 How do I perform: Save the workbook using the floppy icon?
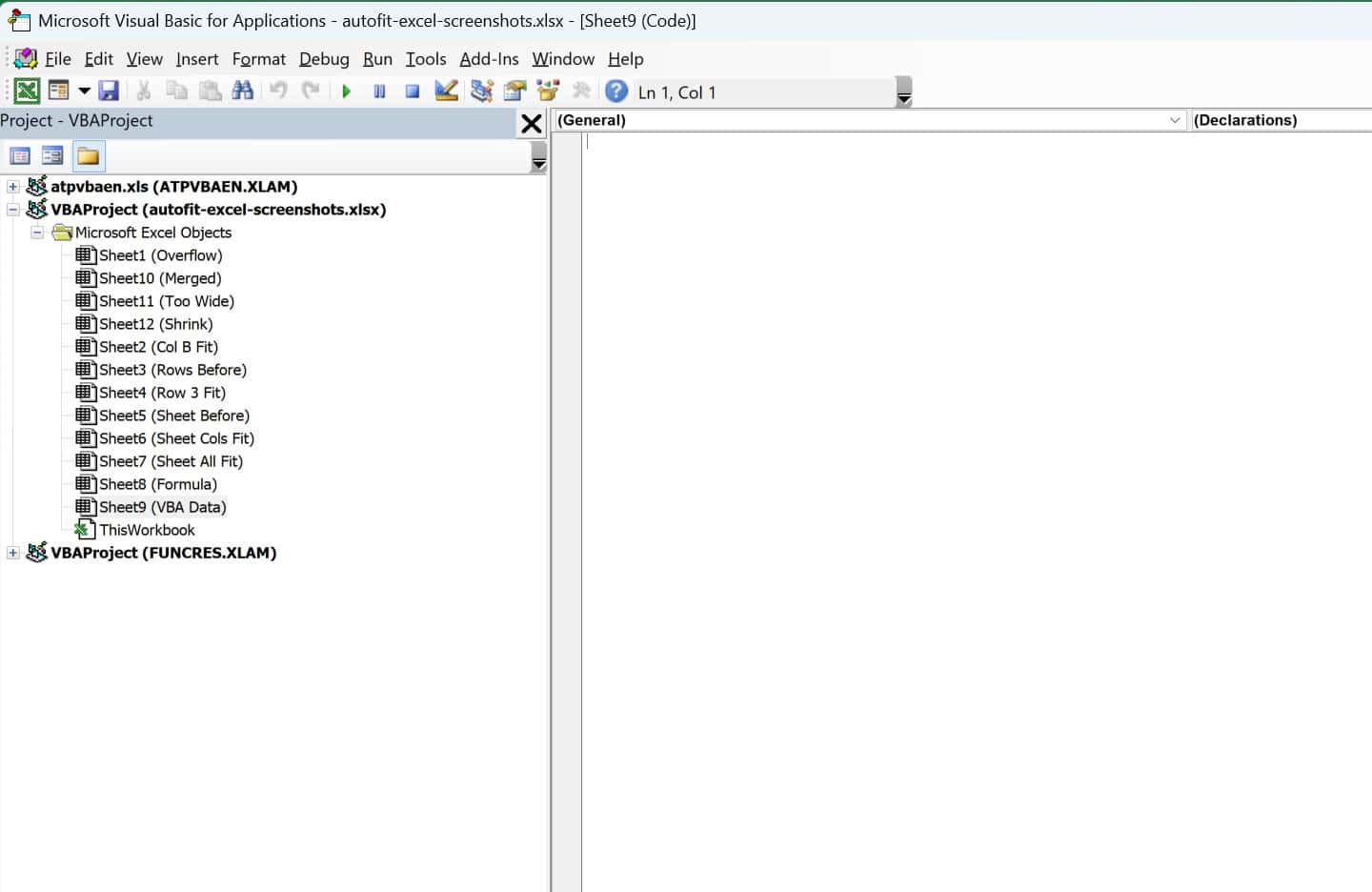click(109, 91)
